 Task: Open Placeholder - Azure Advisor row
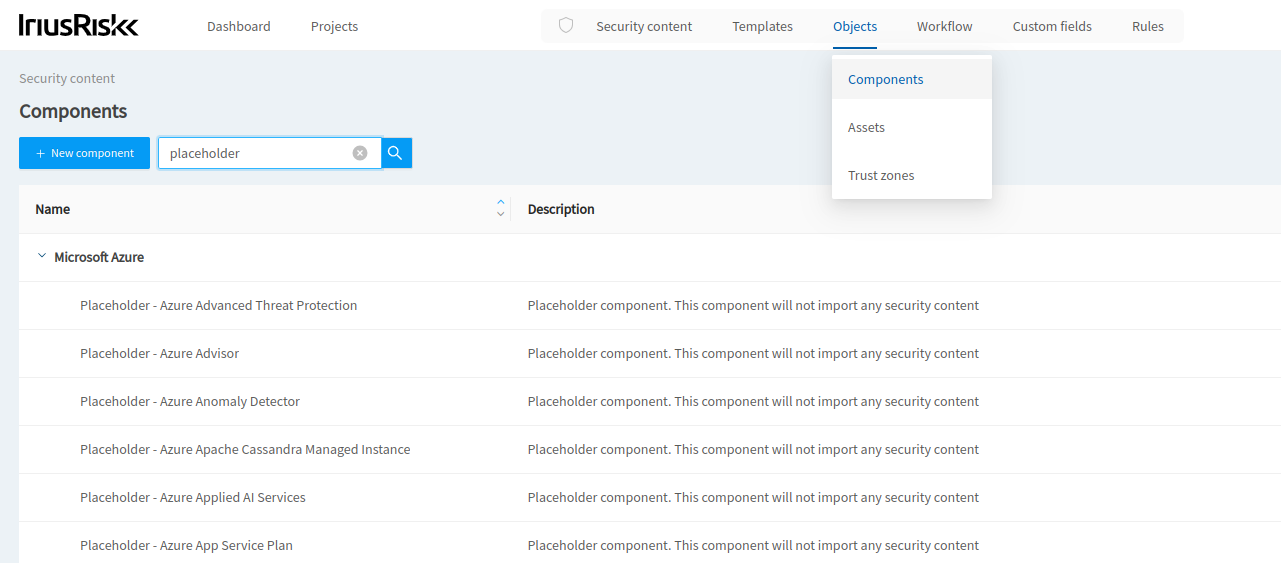pos(160,353)
